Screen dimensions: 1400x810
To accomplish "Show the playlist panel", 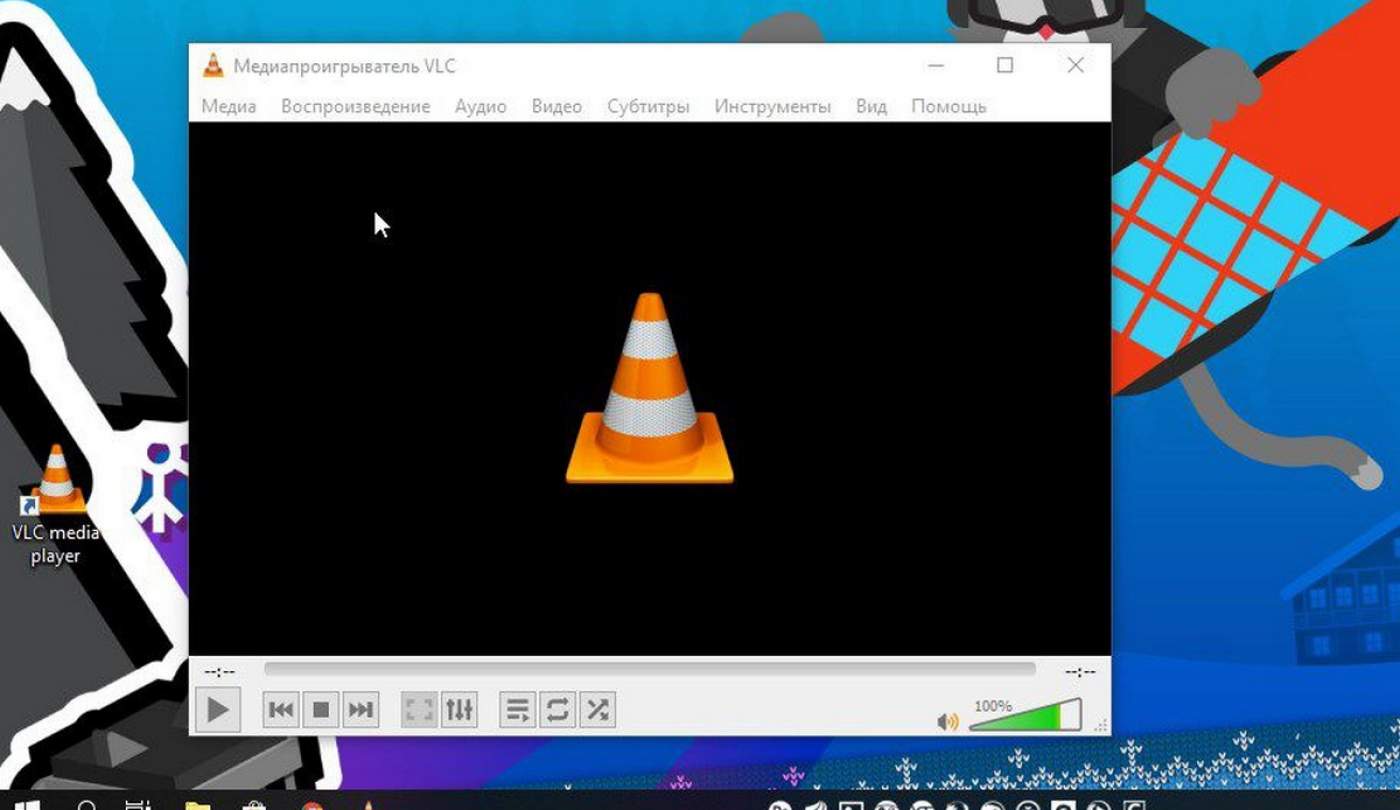I will tap(517, 710).
